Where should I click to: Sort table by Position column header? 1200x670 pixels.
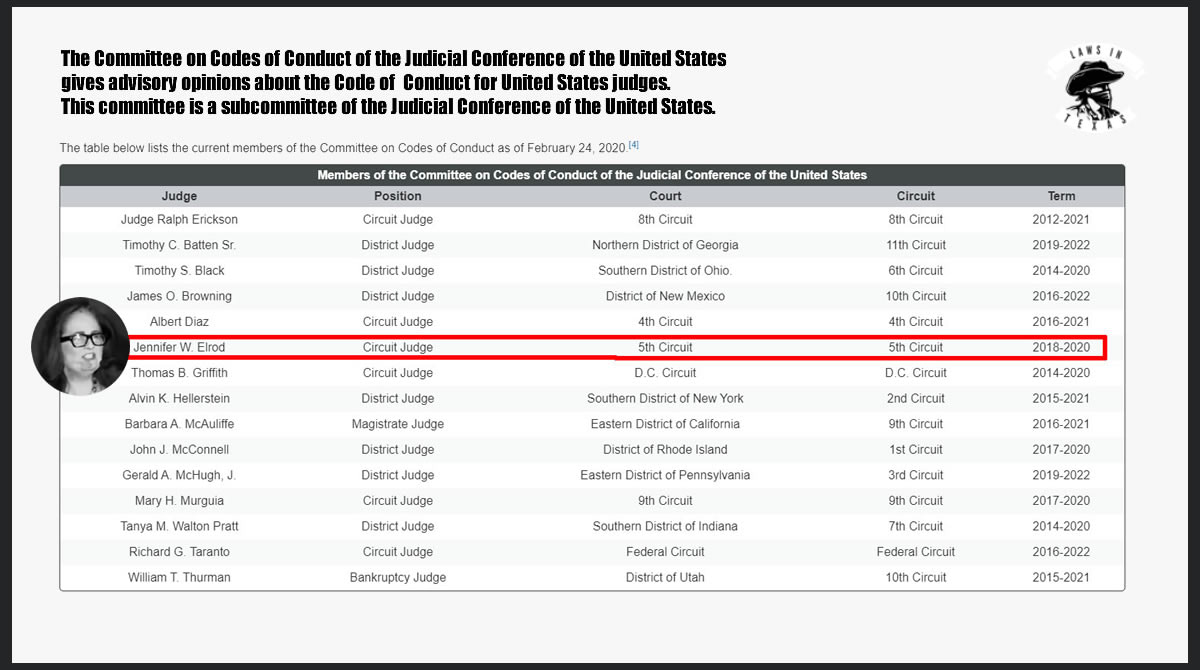click(398, 196)
